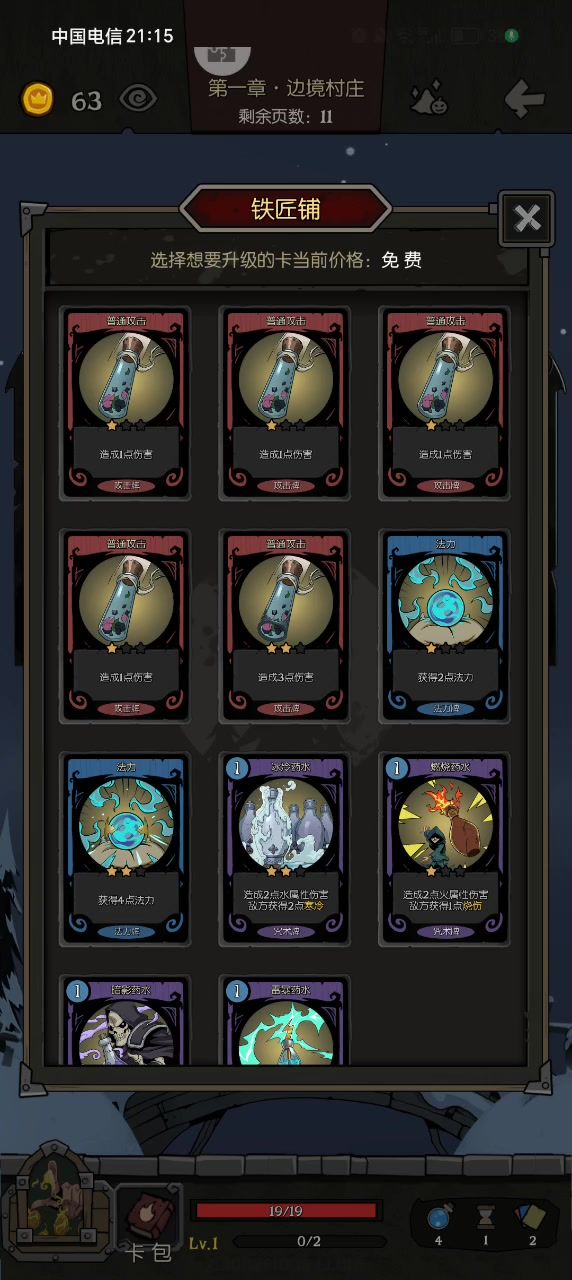Viewport: 572px width, 1280px height.
Task: Pick the 雷暴药水 lightning potion card
Action: click(285, 1022)
